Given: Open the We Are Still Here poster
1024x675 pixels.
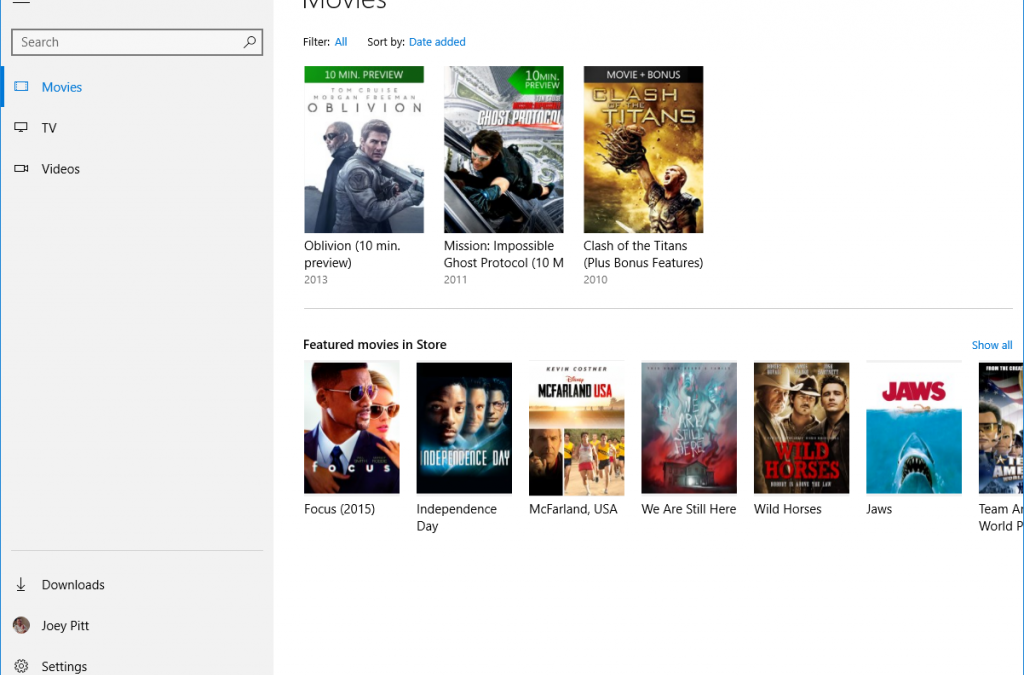Looking at the screenshot, I should click(x=689, y=428).
